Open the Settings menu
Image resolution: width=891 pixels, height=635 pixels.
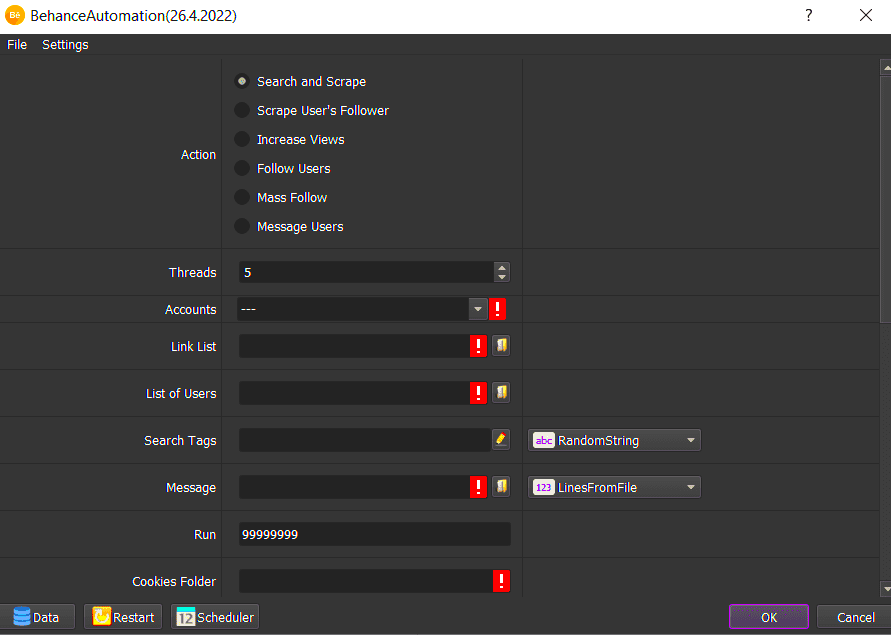click(65, 45)
